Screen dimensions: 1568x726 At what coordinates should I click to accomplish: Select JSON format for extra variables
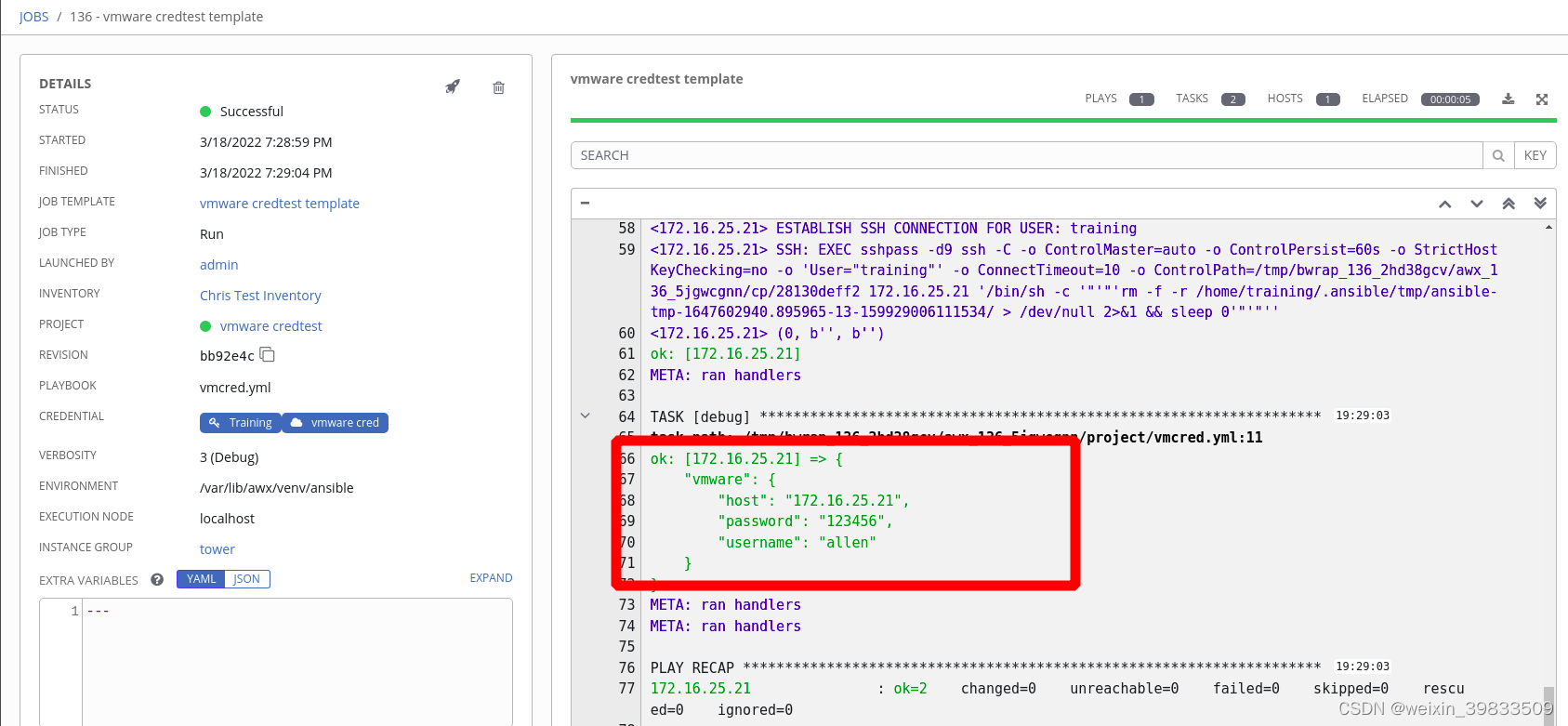pyautogui.click(x=247, y=579)
